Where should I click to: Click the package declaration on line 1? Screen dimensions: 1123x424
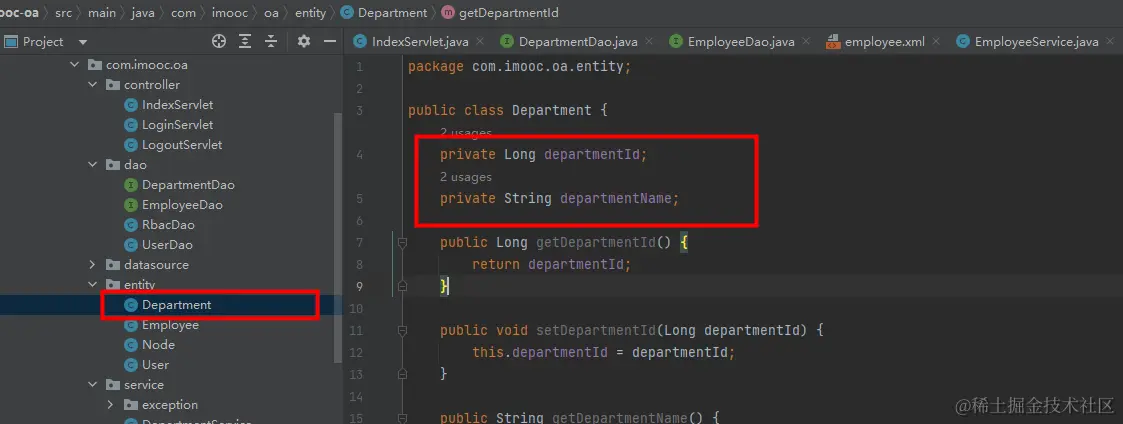pos(519,67)
